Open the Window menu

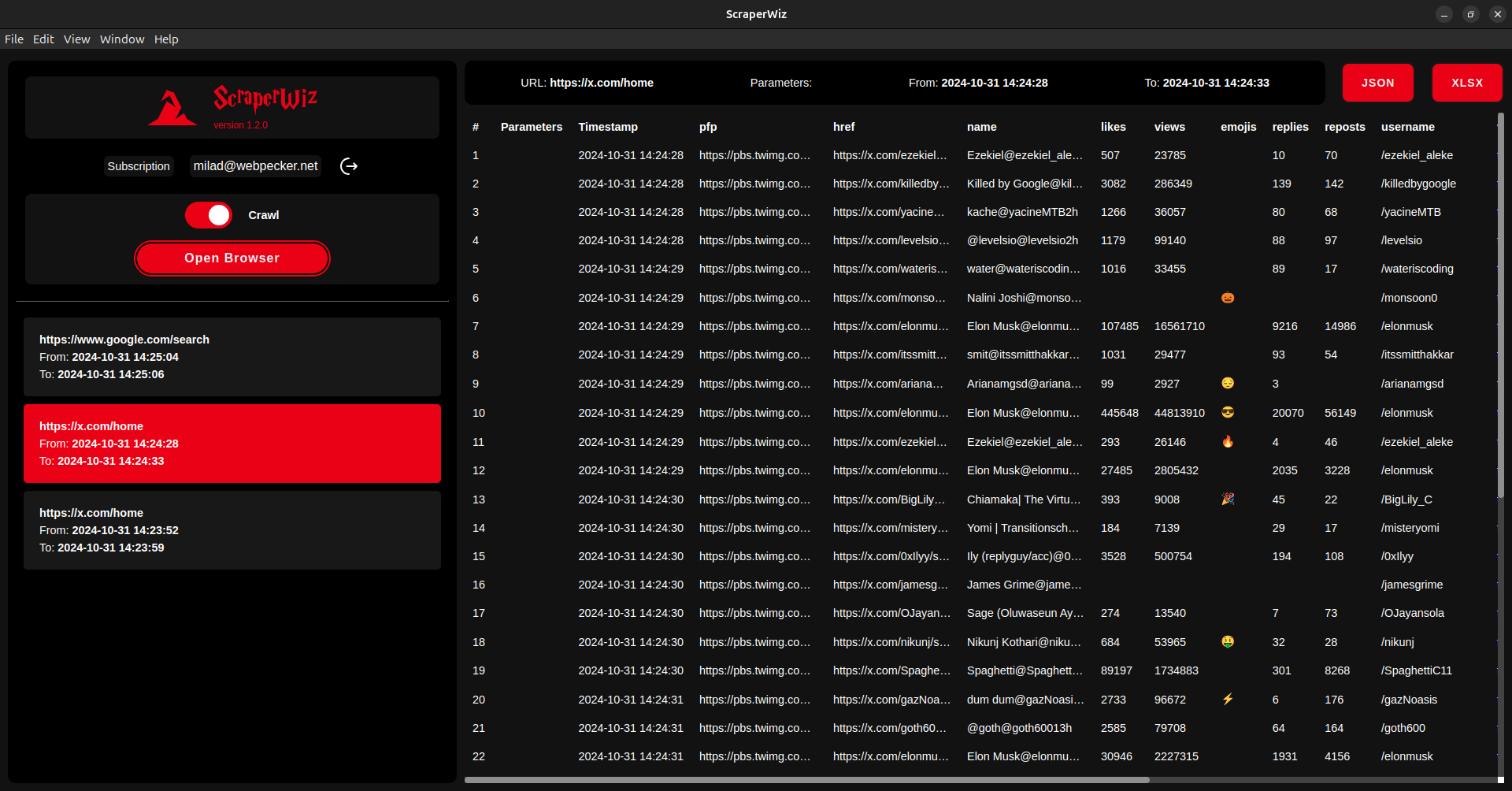(x=122, y=39)
